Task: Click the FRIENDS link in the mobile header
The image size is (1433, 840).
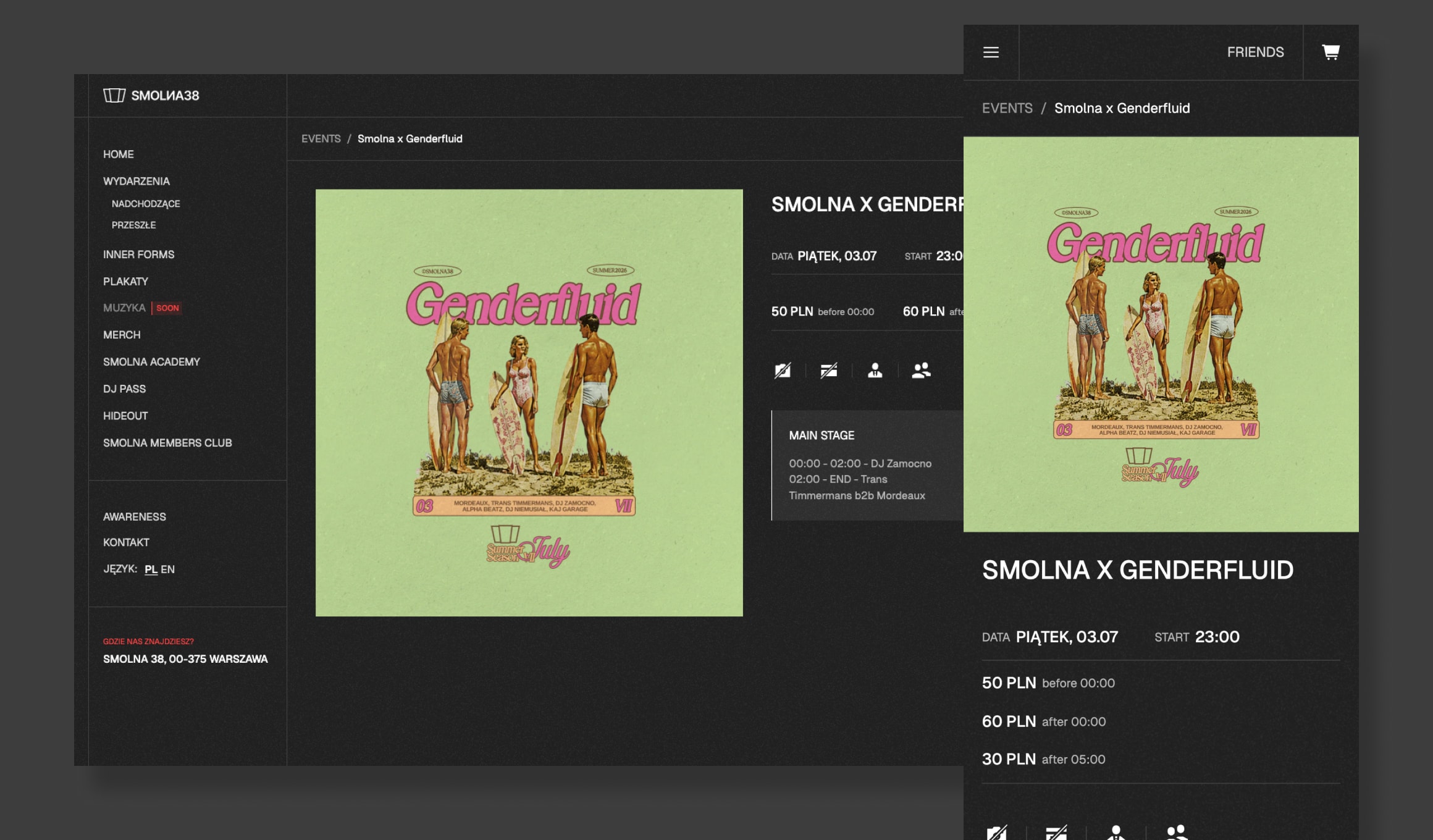Action: (x=1256, y=52)
